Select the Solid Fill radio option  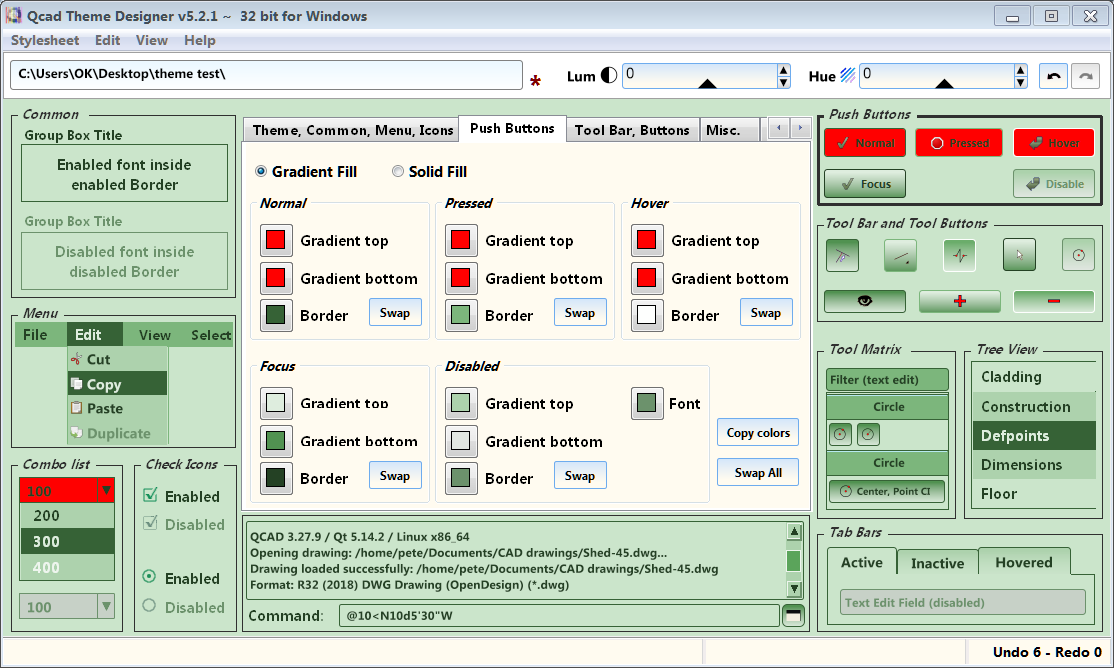[x=398, y=172]
